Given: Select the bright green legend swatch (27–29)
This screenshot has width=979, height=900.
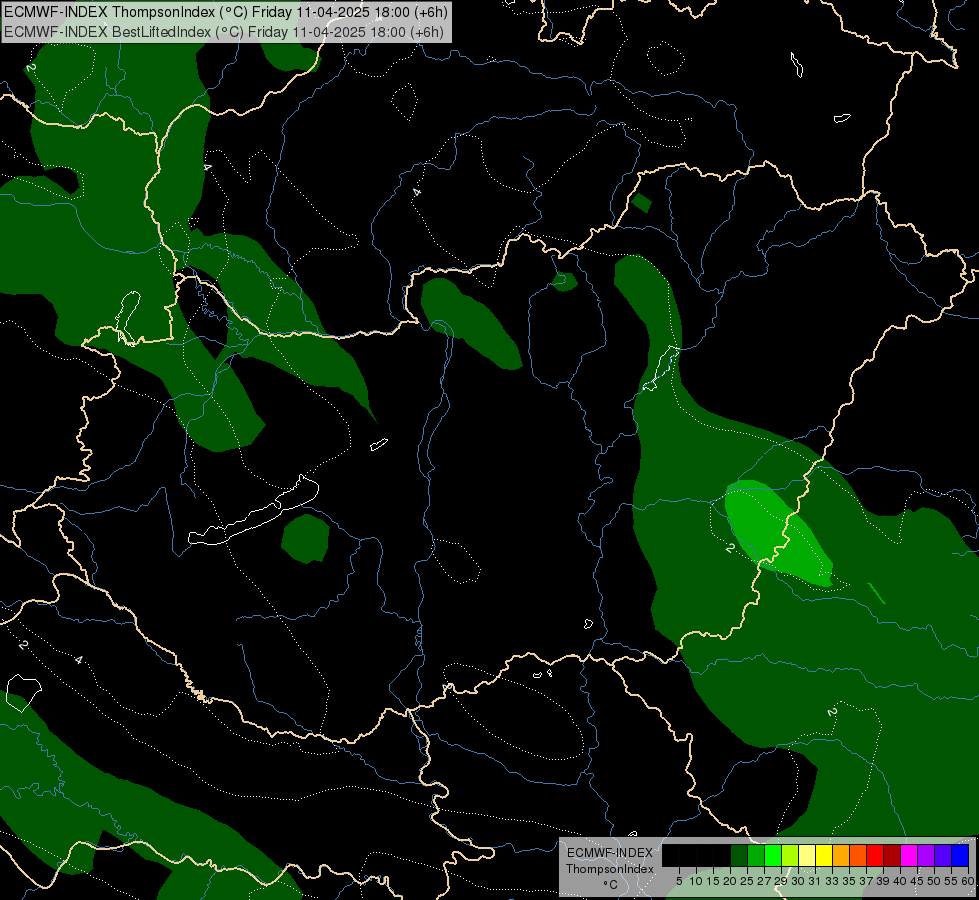Looking at the screenshot, I should [773, 855].
